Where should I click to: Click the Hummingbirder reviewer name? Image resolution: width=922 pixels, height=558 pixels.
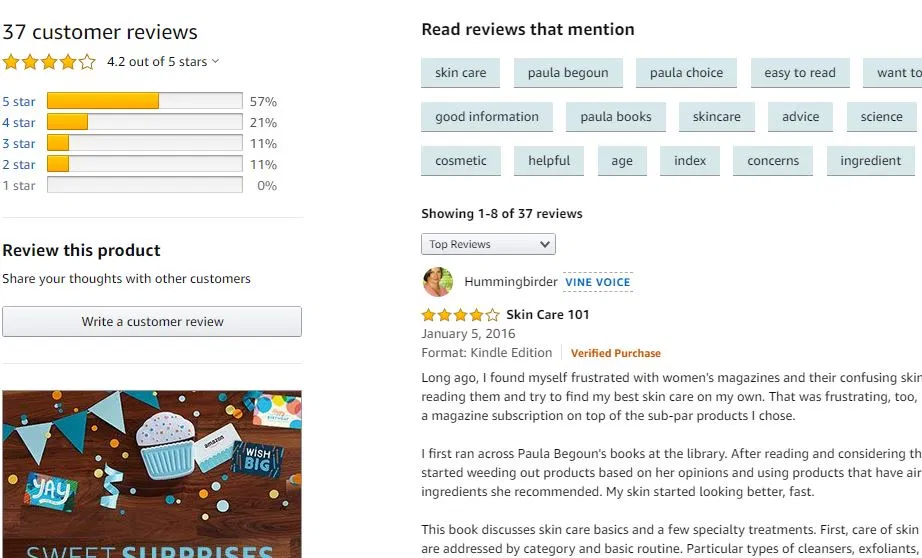[511, 282]
